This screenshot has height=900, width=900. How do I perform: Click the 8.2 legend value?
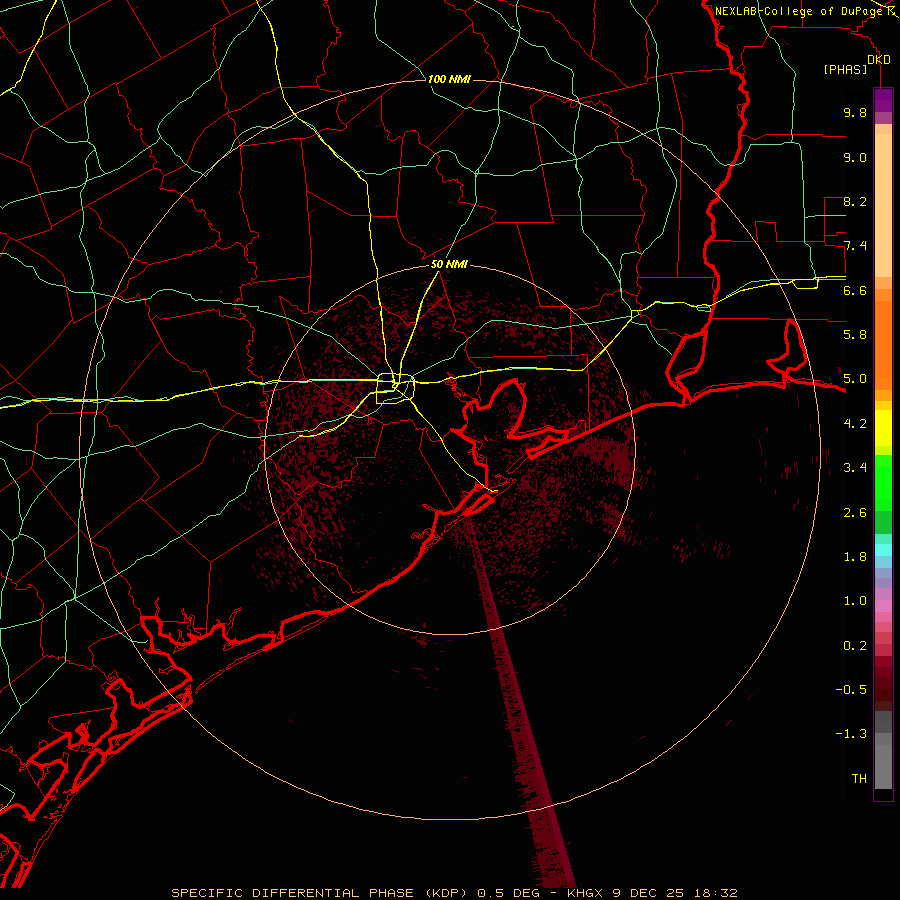(x=855, y=201)
